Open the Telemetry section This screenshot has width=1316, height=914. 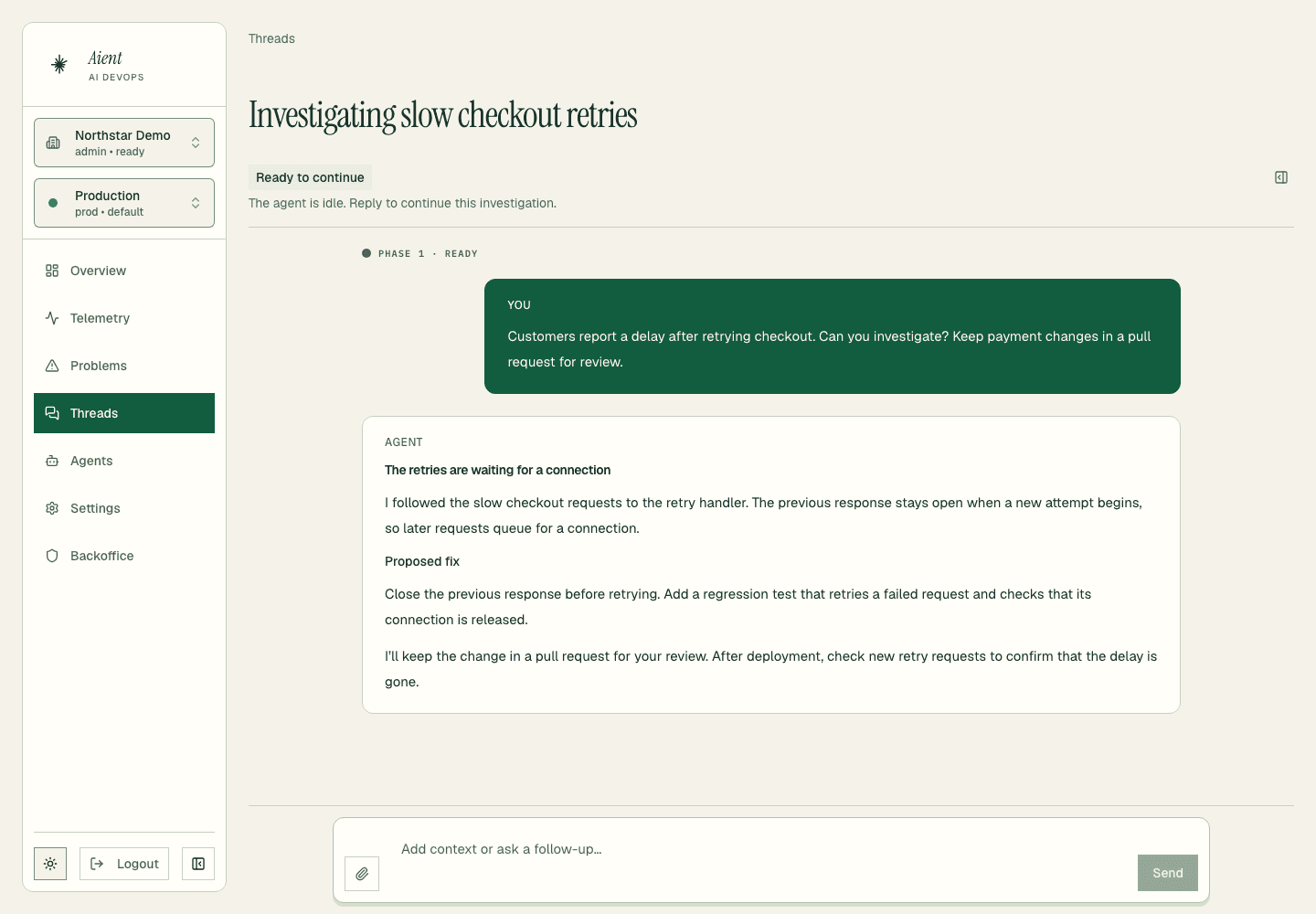click(x=124, y=318)
